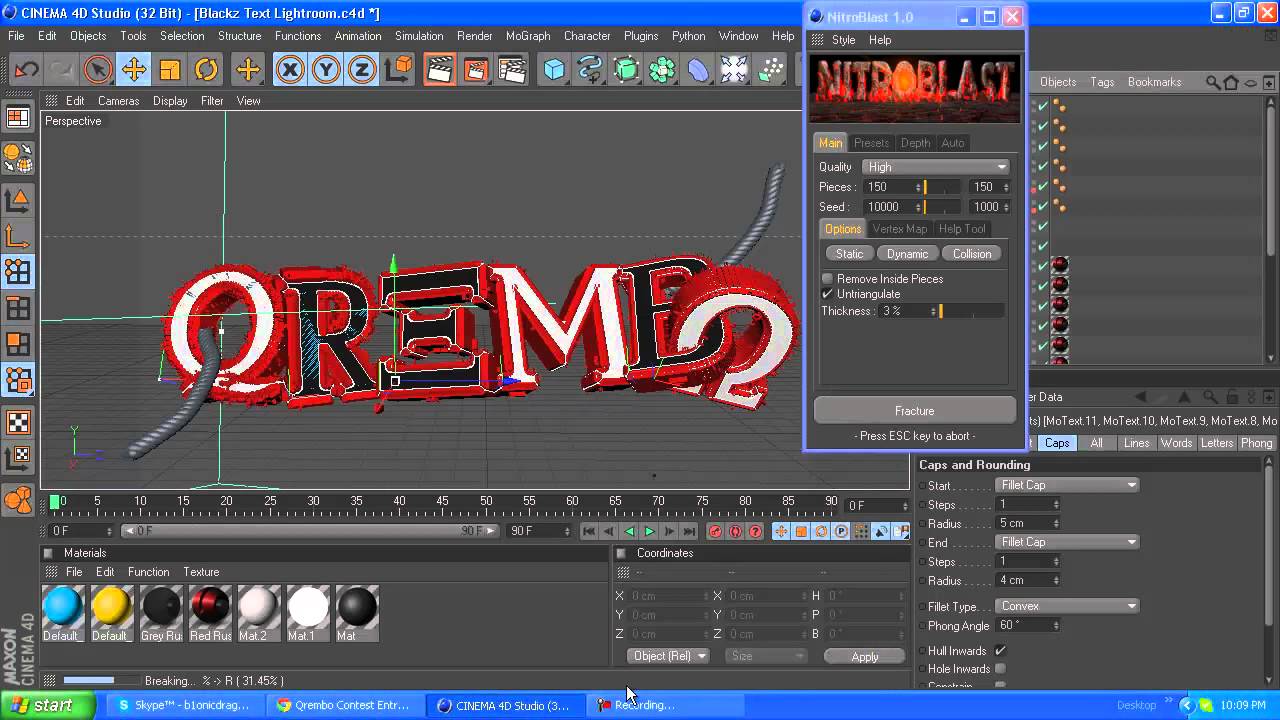Select the Caps attribute tab
Image resolution: width=1280 pixels, height=720 pixels.
point(1057,443)
